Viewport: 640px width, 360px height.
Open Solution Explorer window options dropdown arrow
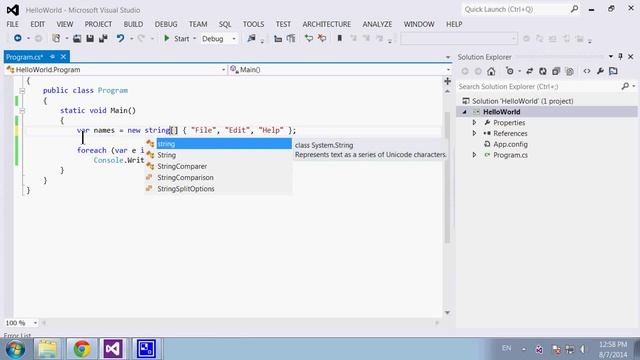611,57
